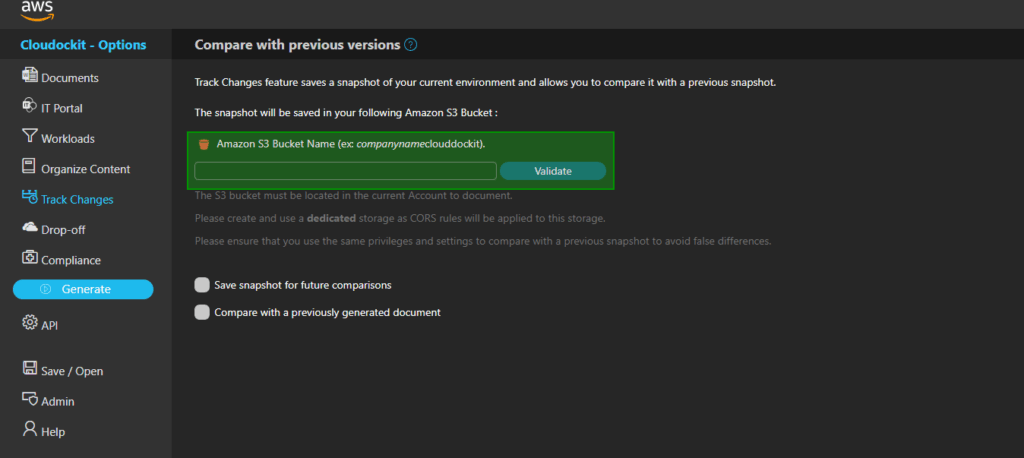Click the IT Portal sidebar icon
The height and width of the screenshot is (458, 1024).
tap(30, 107)
